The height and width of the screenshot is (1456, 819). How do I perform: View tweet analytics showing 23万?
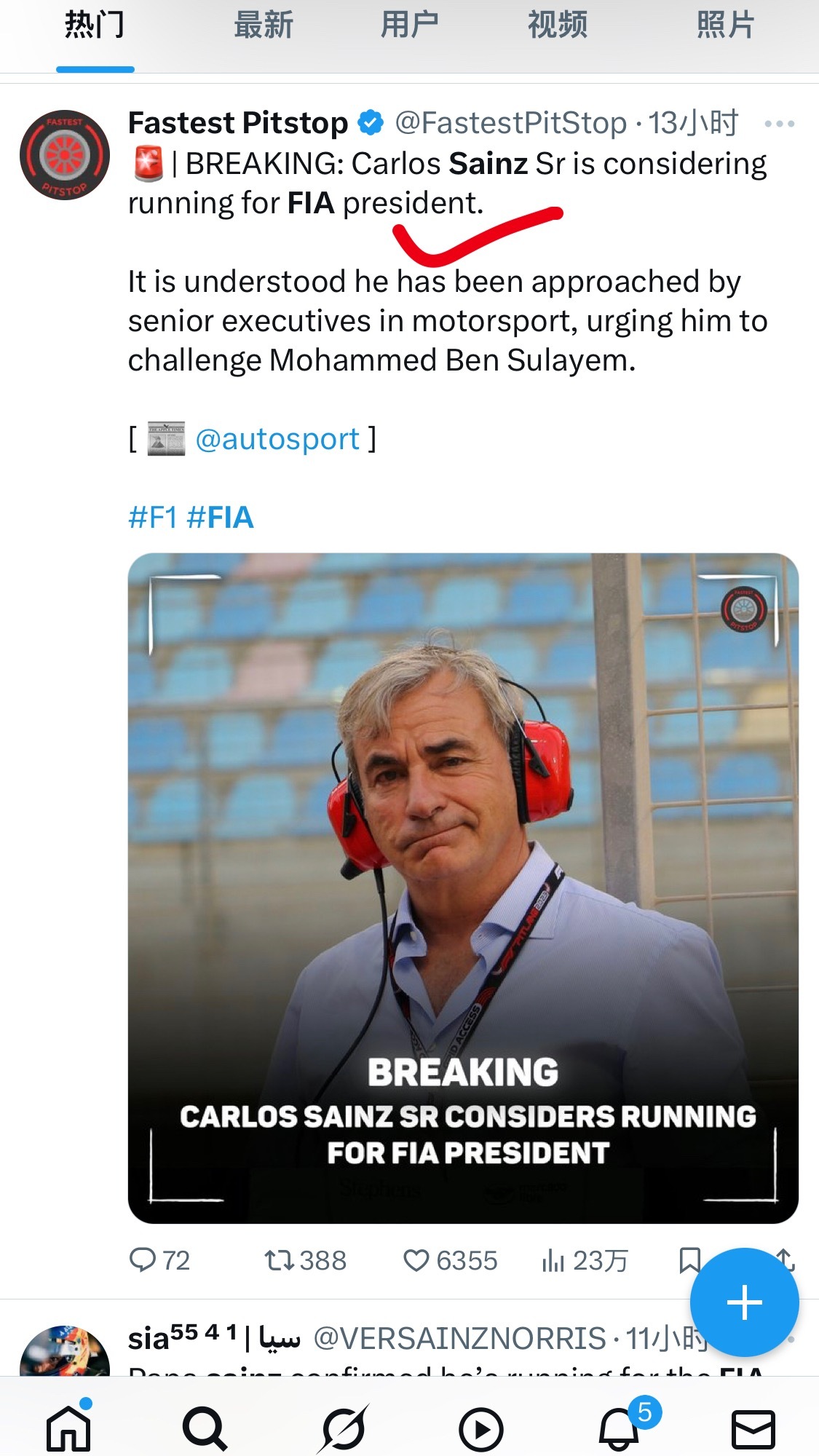click(585, 1260)
